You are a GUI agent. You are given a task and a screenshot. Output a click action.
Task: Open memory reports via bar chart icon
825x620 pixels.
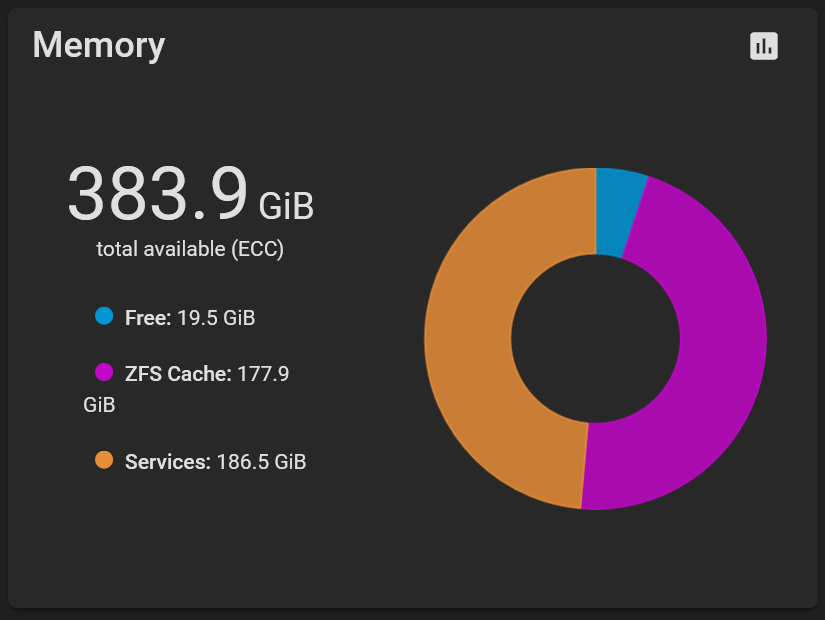point(764,46)
